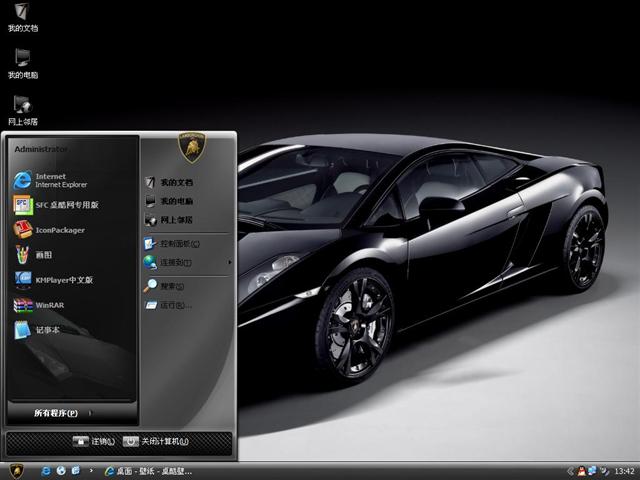Click the Lamborghini Start button on taskbar
Image resolution: width=640 pixels, height=480 pixels.
[17, 470]
